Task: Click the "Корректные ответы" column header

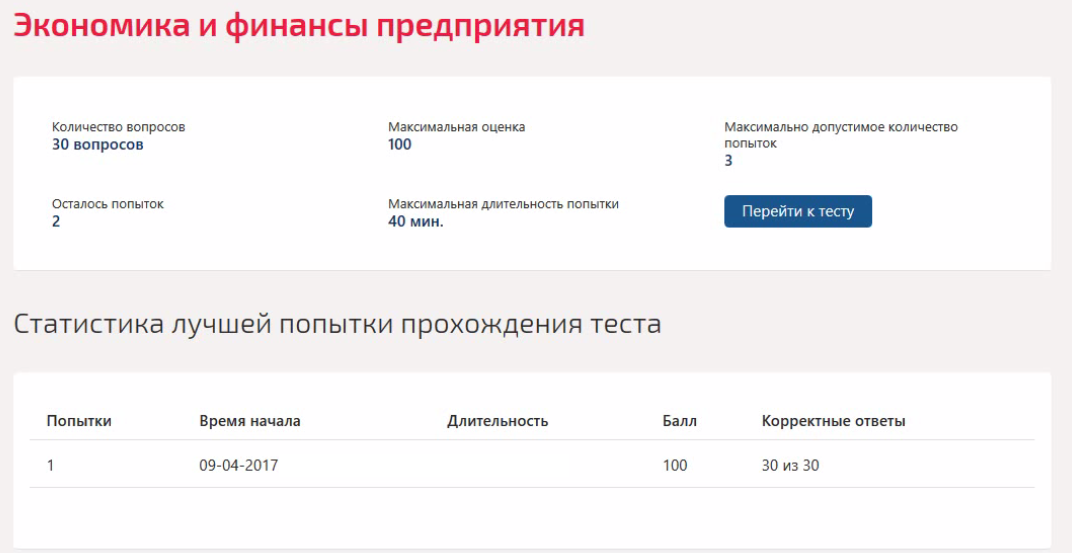Action: pyautogui.click(x=833, y=421)
